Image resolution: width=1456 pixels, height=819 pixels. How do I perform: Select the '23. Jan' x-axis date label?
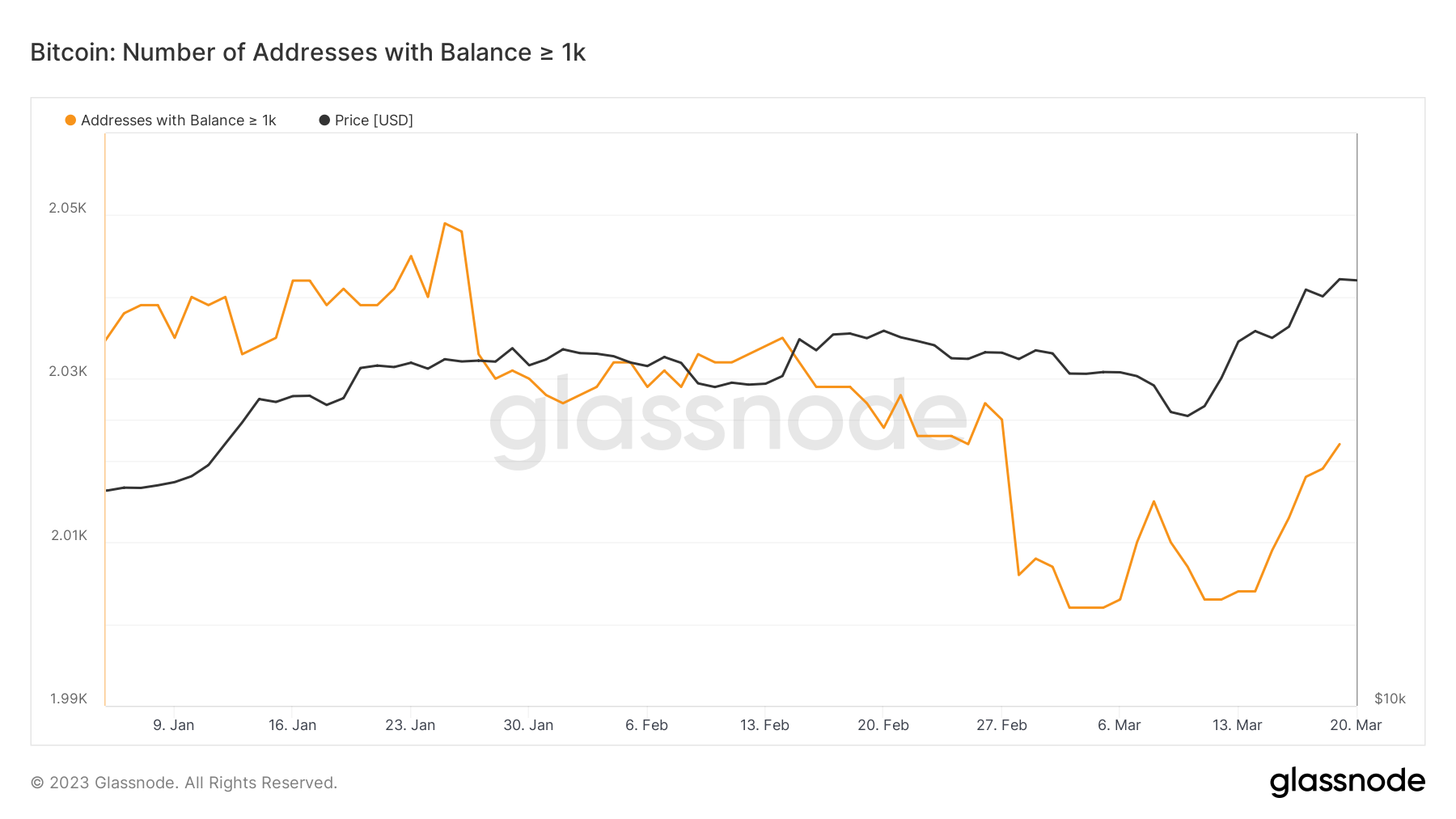click(410, 725)
